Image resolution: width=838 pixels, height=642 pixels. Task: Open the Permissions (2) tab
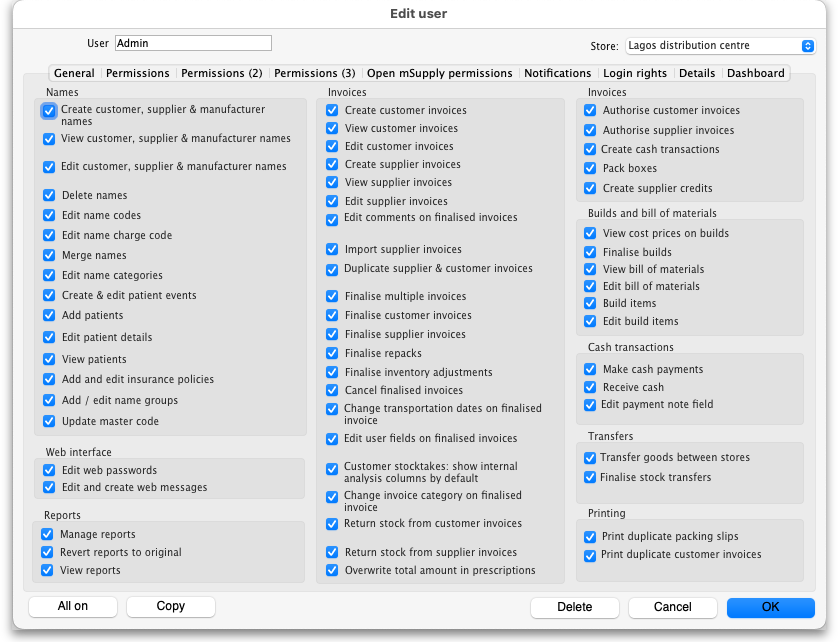pos(221,73)
